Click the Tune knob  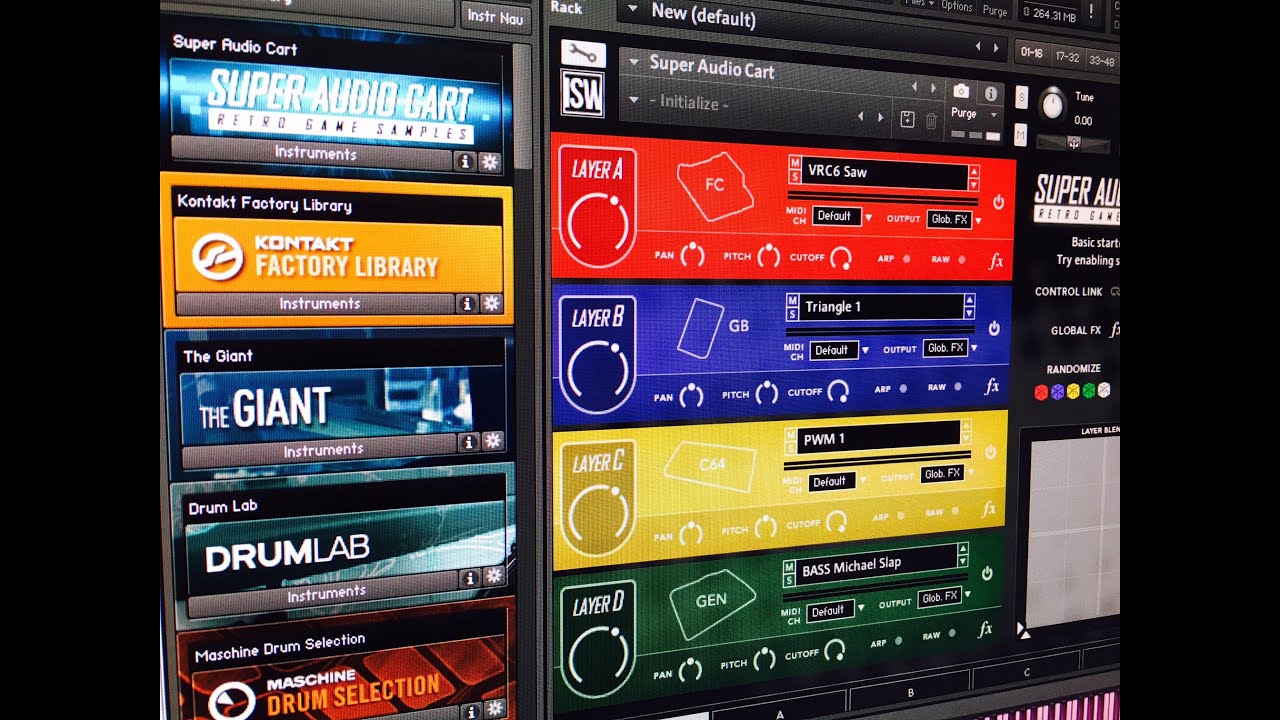(1053, 104)
